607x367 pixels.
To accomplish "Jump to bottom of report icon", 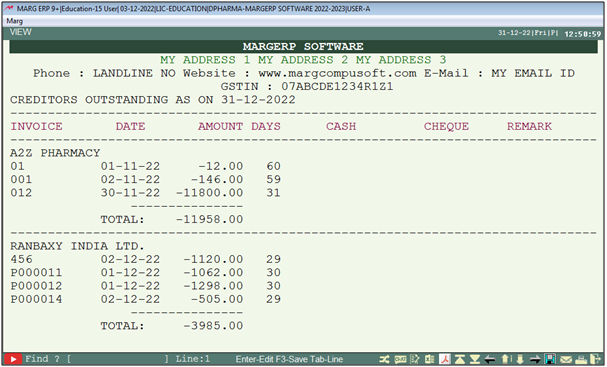I will tap(475, 359).
